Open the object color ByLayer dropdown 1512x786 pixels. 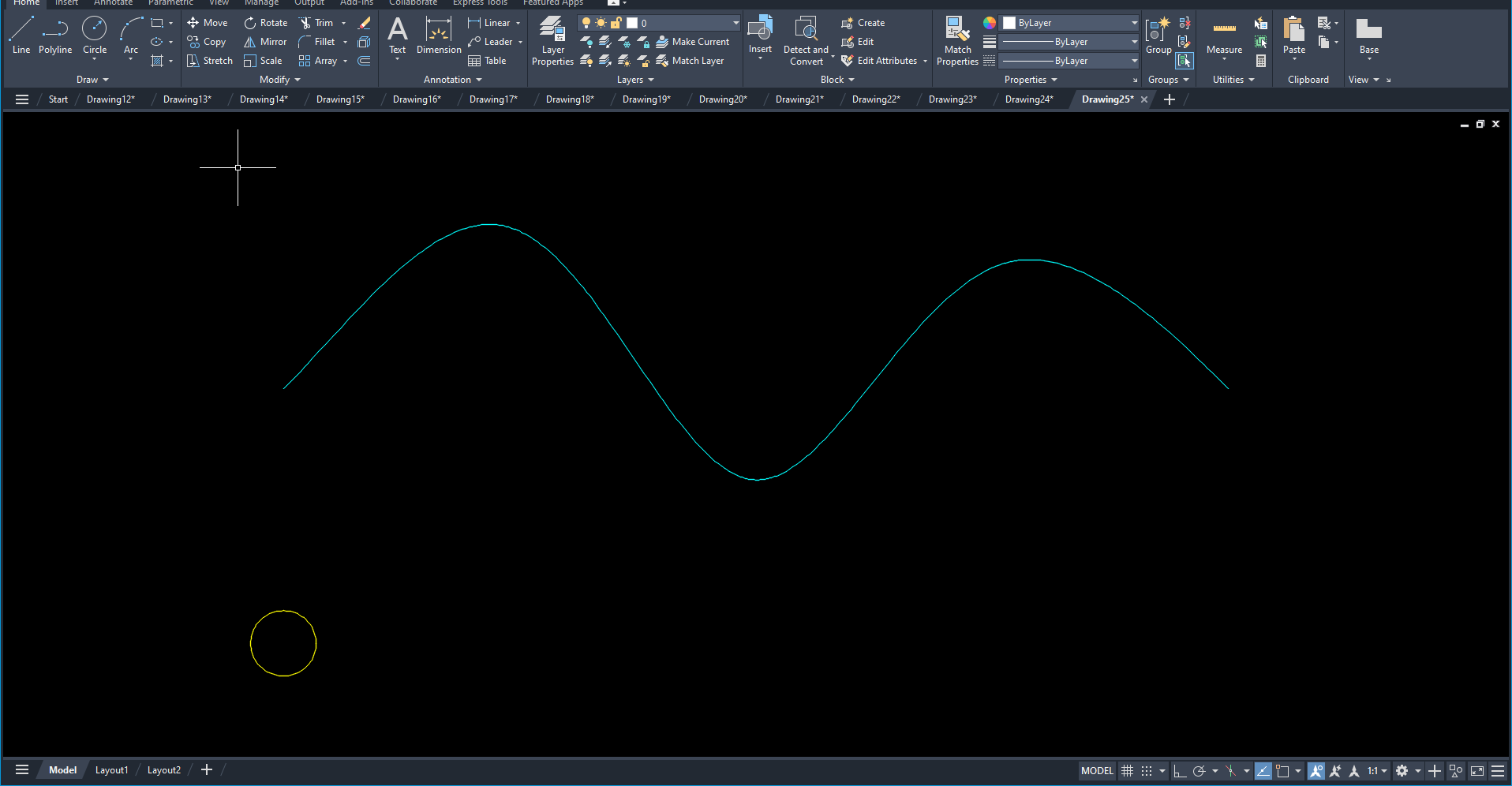[1070, 23]
